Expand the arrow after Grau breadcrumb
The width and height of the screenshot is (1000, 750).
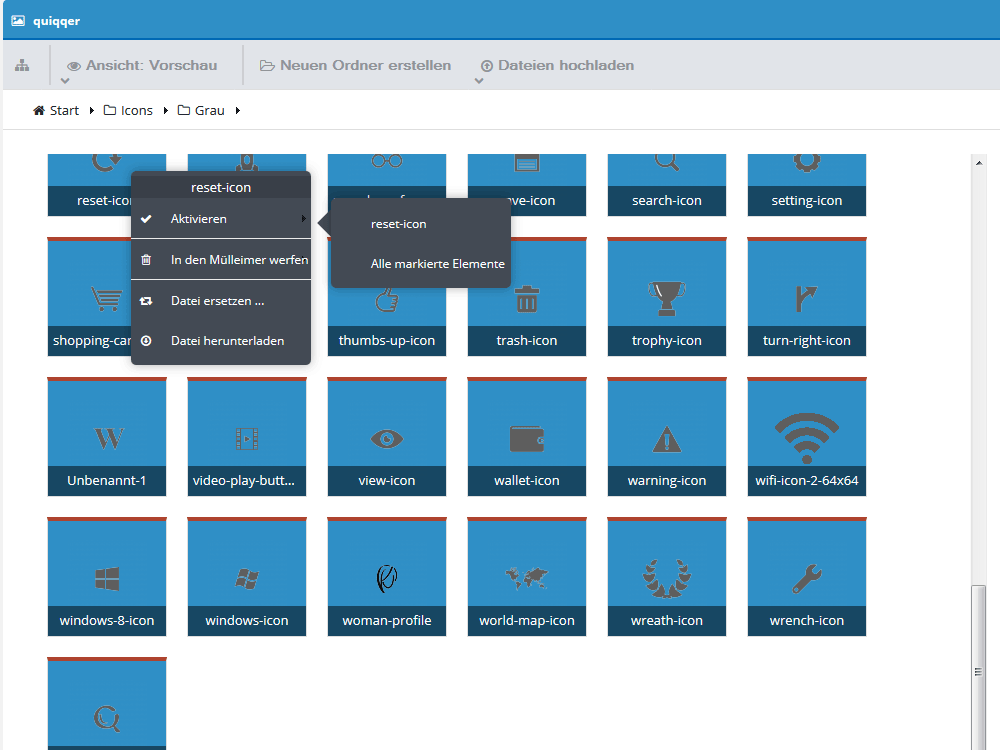click(238, 110)
